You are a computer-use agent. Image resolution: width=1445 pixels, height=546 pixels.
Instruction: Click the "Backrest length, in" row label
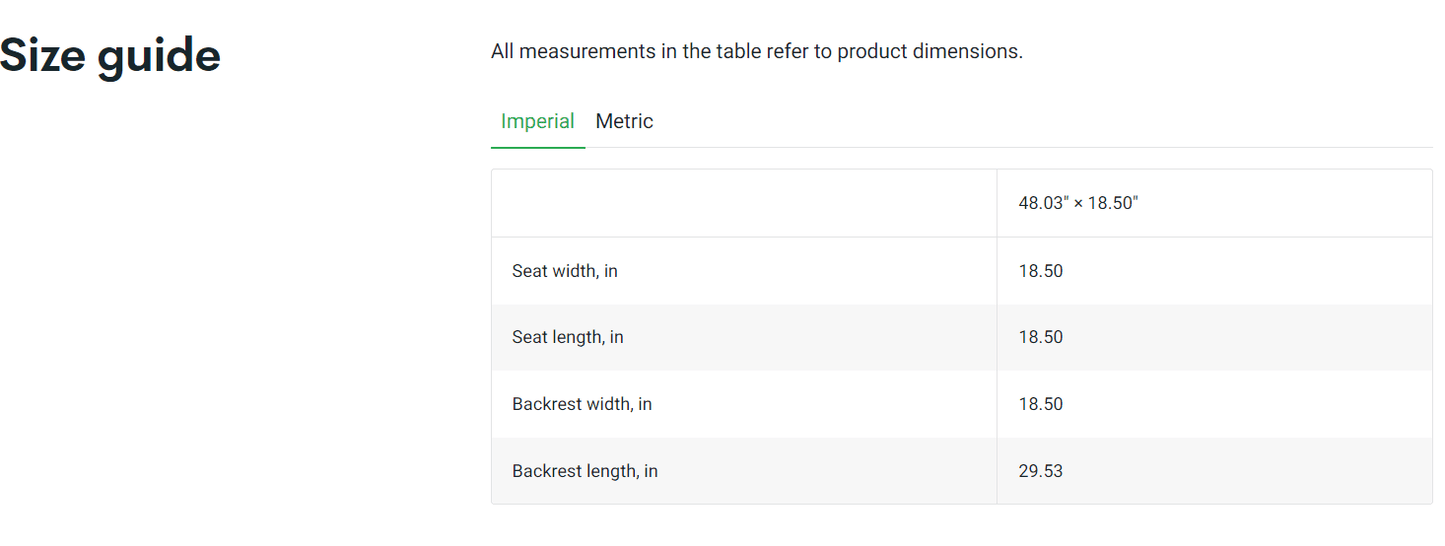[x=584, y=471]
